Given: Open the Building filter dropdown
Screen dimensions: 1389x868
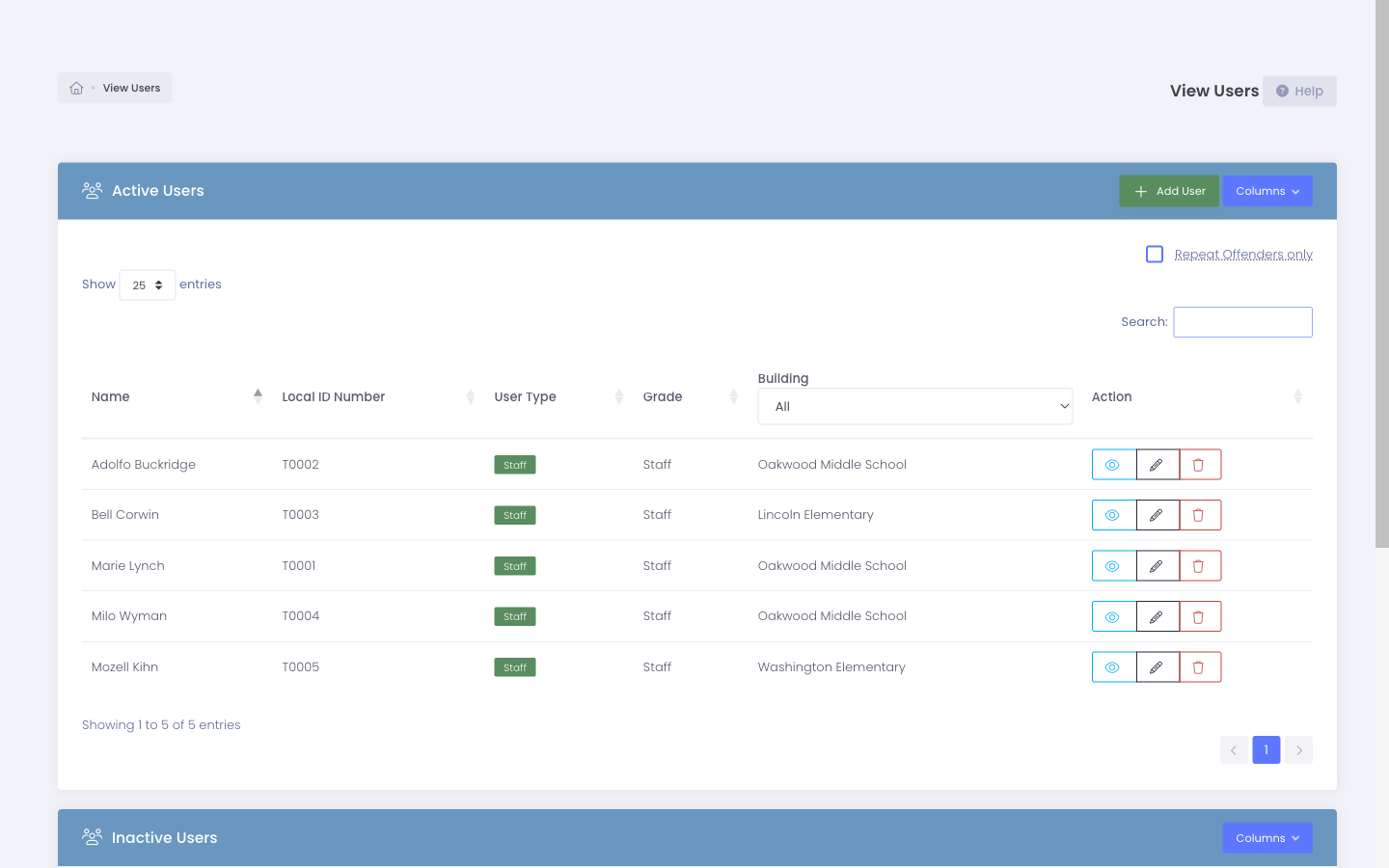Looking at the screenshot, I should [x=915, y=406].
